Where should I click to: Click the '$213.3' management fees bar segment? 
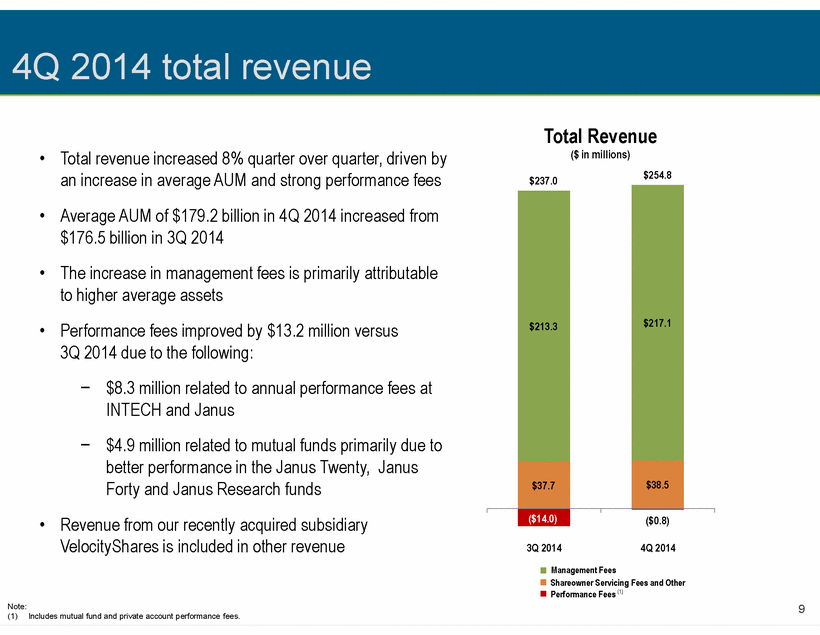point(543,326)
